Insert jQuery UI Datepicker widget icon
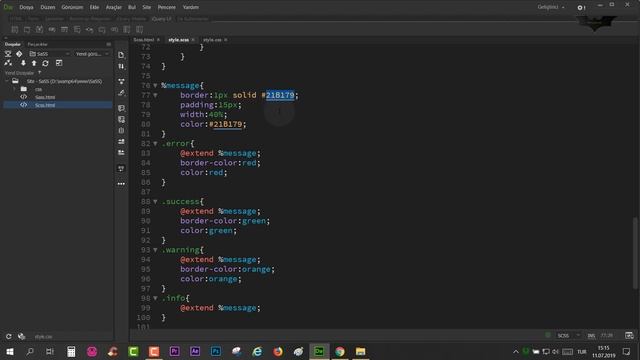 39,29
